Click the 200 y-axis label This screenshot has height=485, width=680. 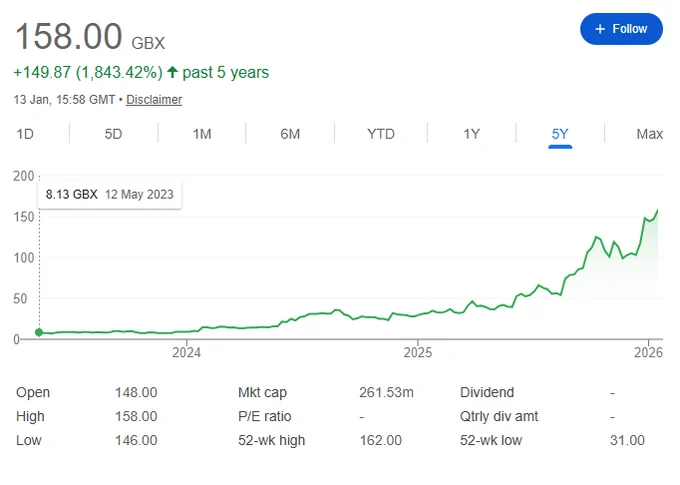[x=23, y=176]
